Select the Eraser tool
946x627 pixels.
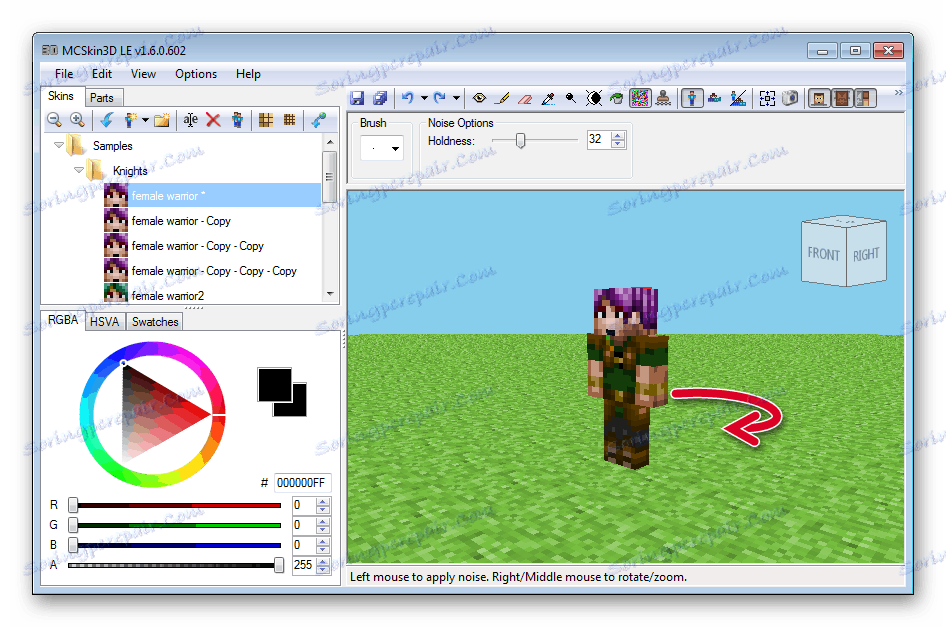[524, 97]
